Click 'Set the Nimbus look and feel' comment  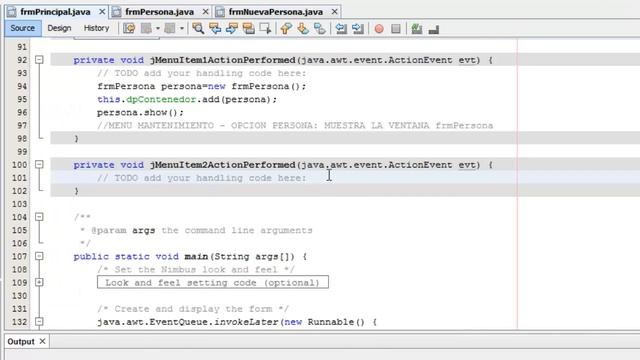pyautogui.click(x=196, y=269)
